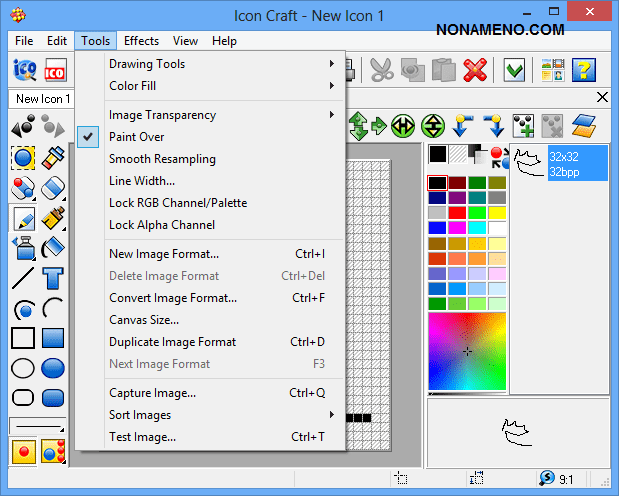The height and width of the screenshot is (496, 619).
Task: Select the red color swatch in palette
Action: [x=459, y=213]
